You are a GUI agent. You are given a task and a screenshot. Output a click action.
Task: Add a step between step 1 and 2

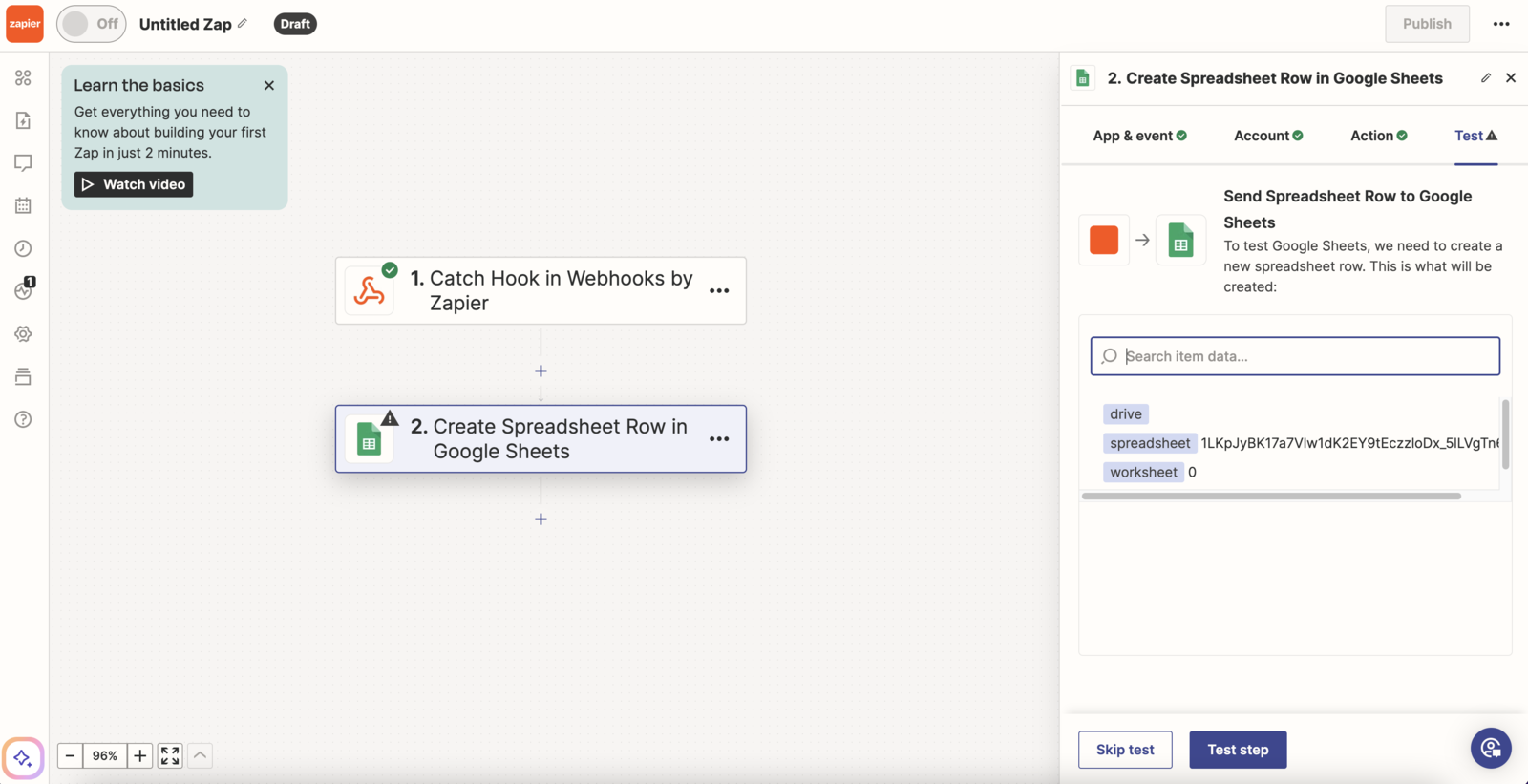pos(541,371)
